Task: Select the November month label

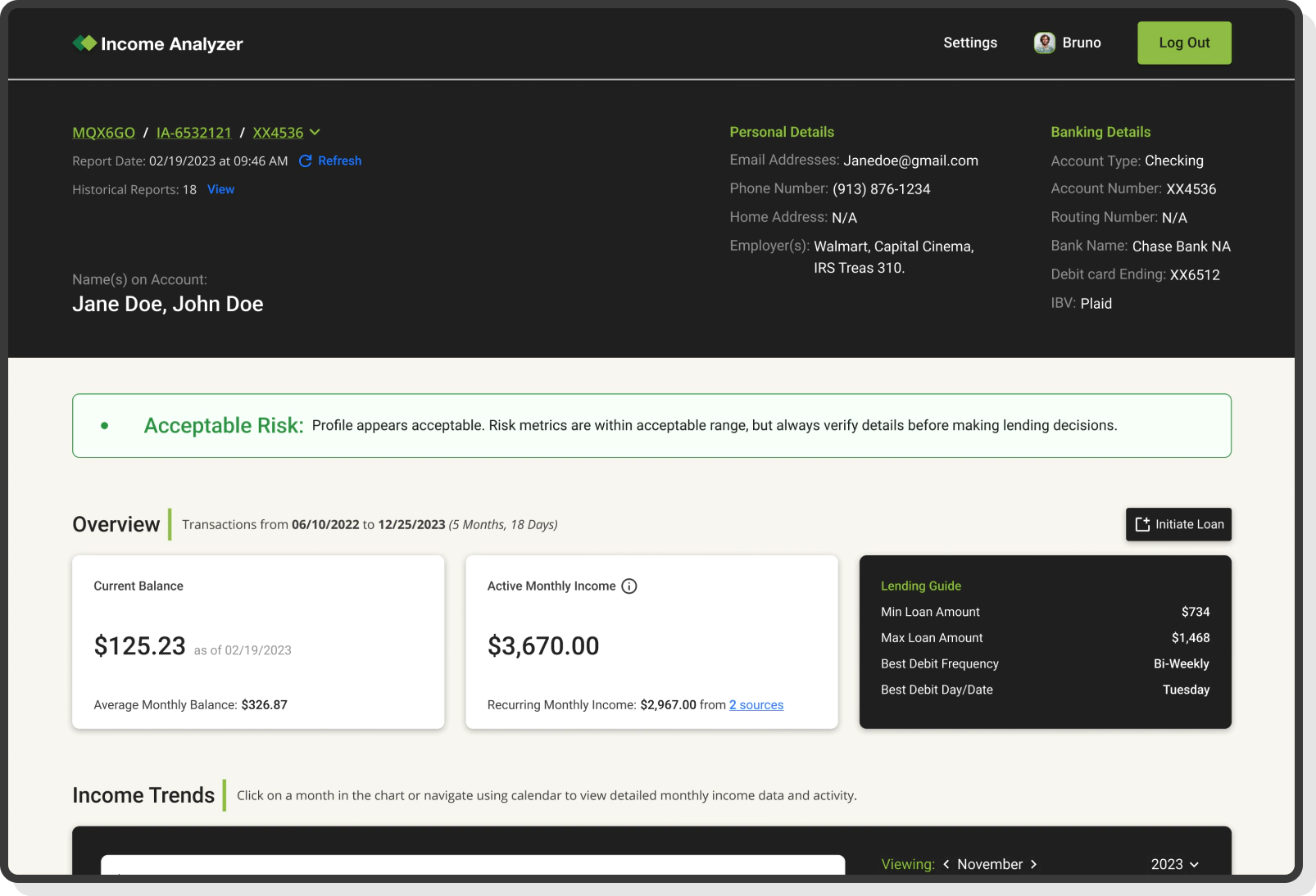Action: click(x=990, y=864)
